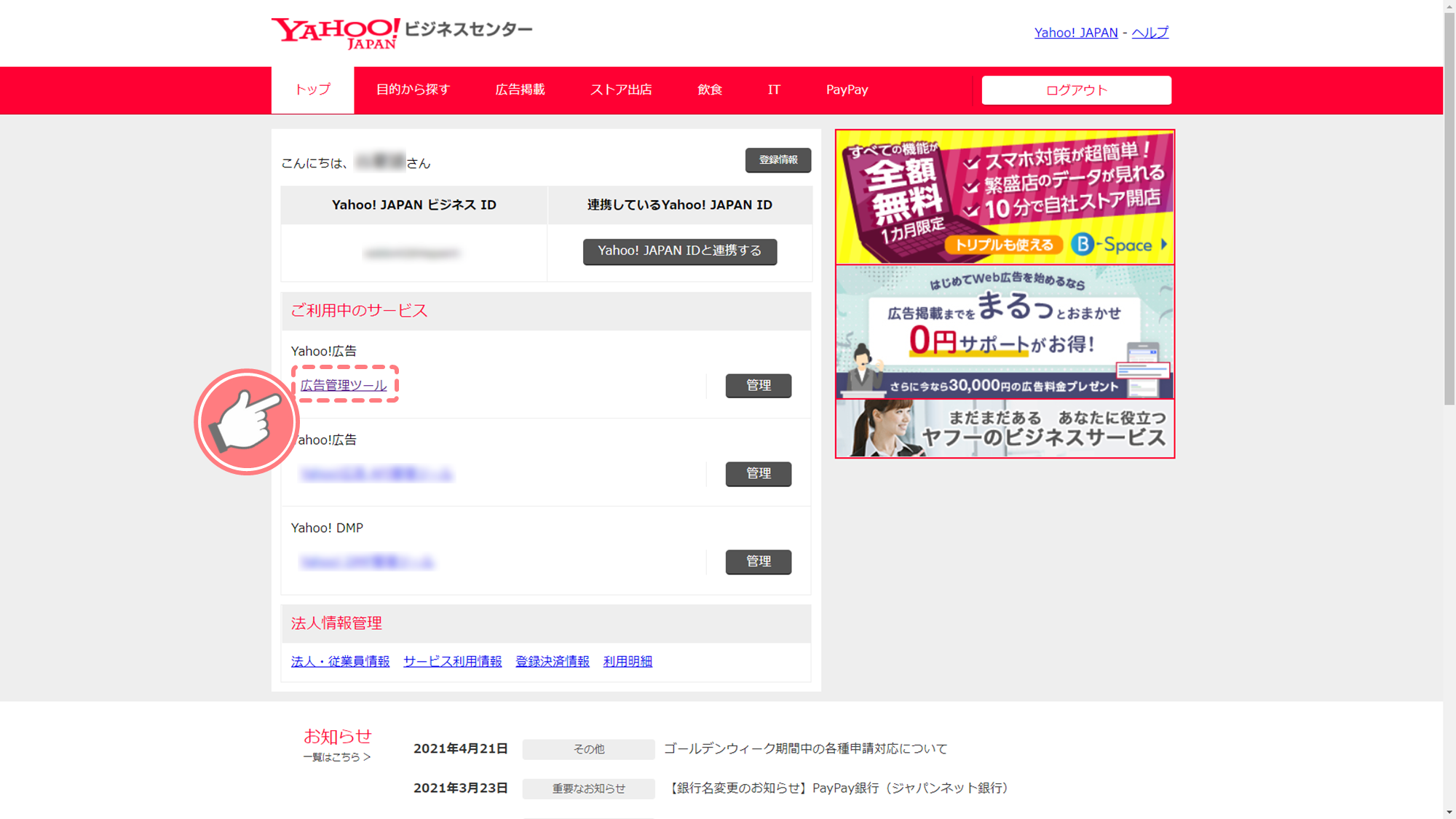
Task: Click the 登録情報 button
Action: click(x=778, y=160)
